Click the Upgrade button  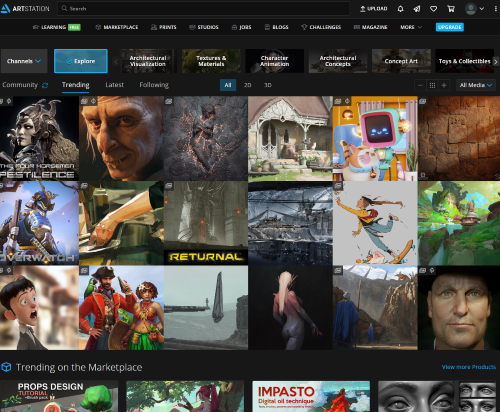(450, 27)
